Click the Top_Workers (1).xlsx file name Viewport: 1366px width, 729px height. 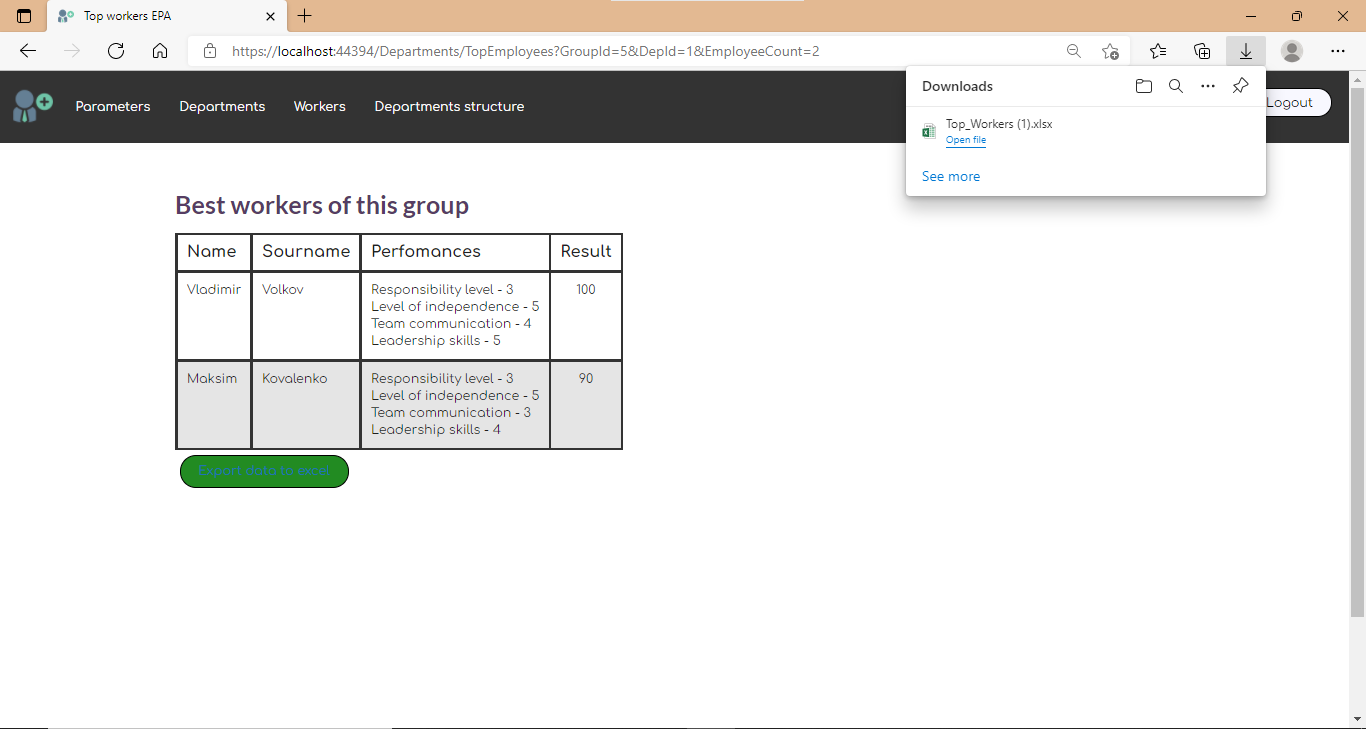point(999,124)
